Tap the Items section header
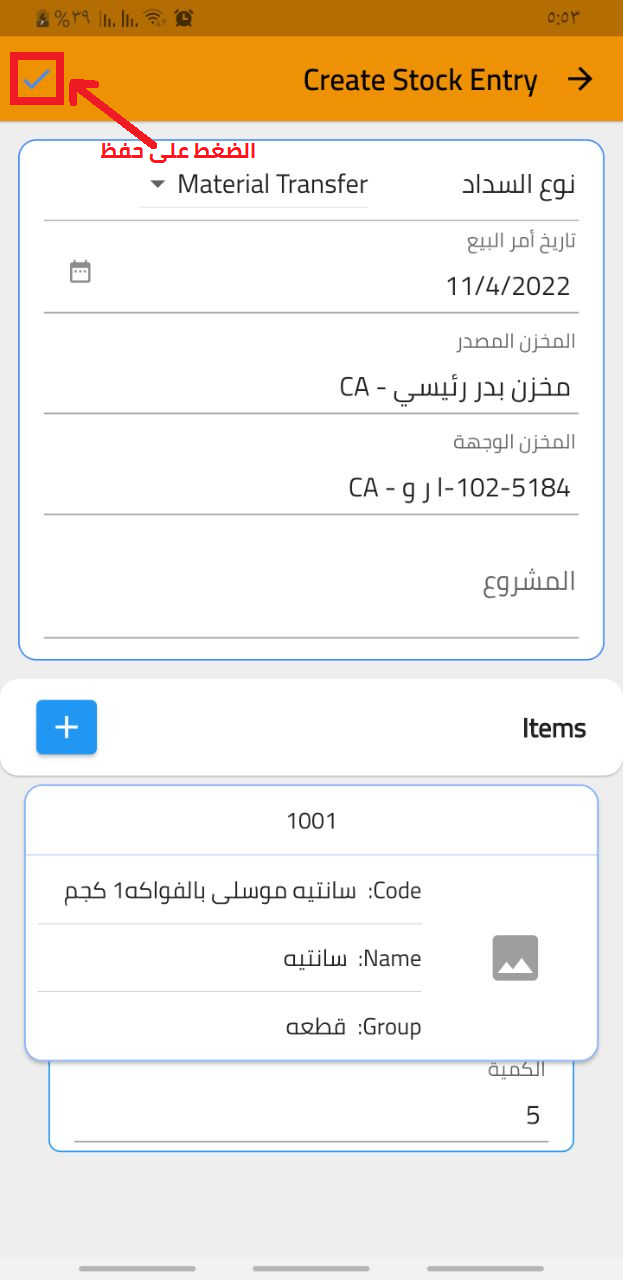 pyautogui.click(x=553, y=728)
